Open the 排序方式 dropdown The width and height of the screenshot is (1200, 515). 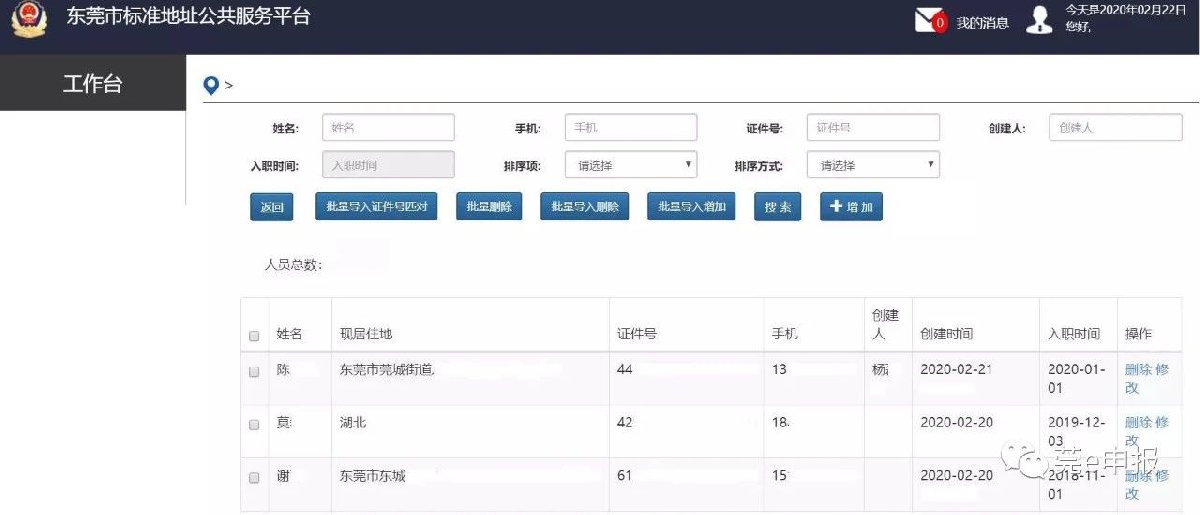click(873, 165)
